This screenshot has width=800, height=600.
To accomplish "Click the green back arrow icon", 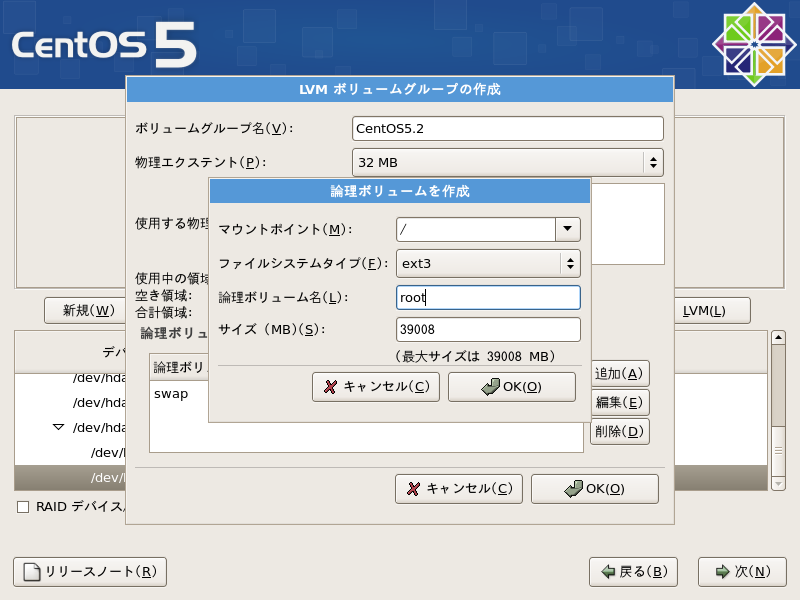I will tap(608, 571).
